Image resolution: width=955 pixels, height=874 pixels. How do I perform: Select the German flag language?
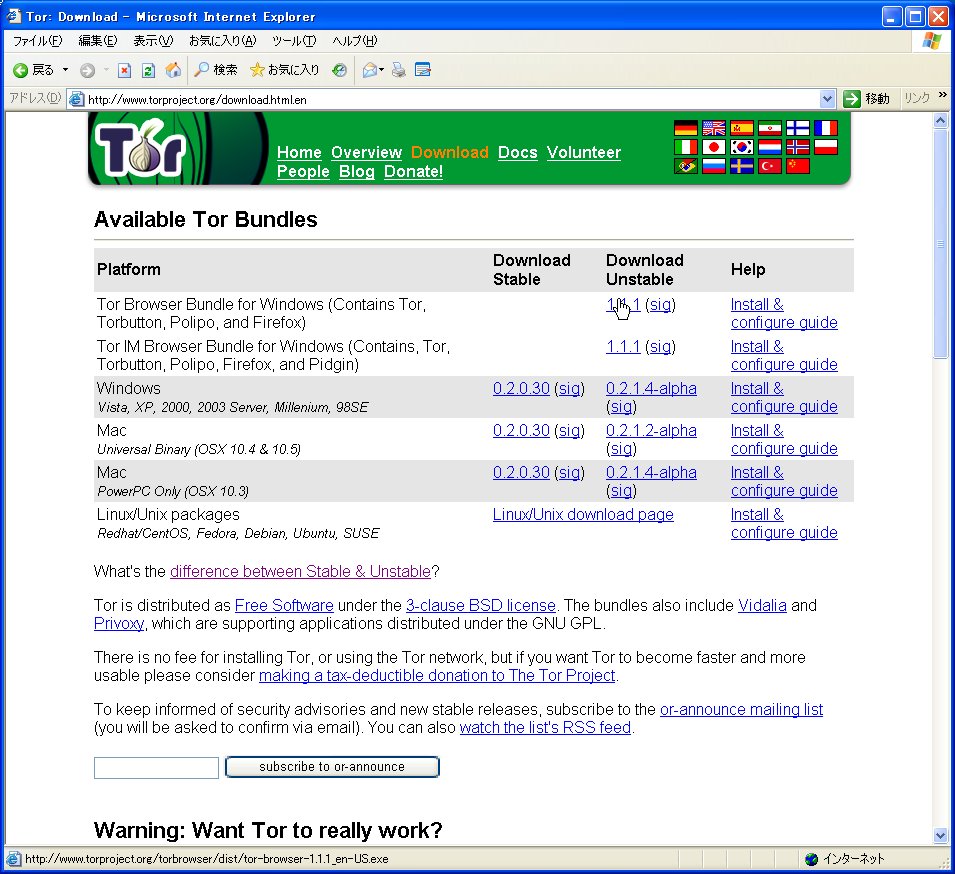pos(686,128)
